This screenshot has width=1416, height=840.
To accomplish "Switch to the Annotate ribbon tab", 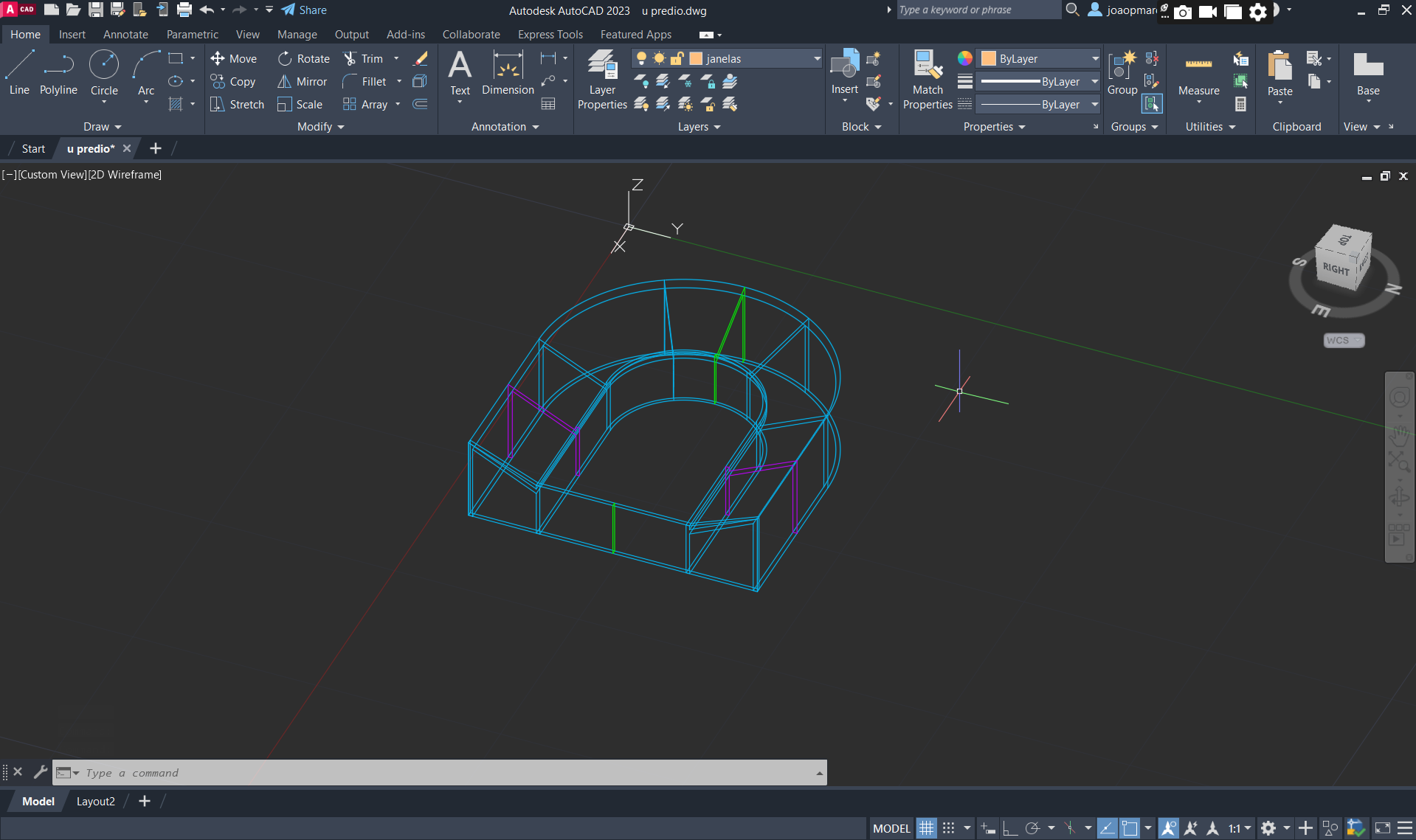I will click(125, 35).
